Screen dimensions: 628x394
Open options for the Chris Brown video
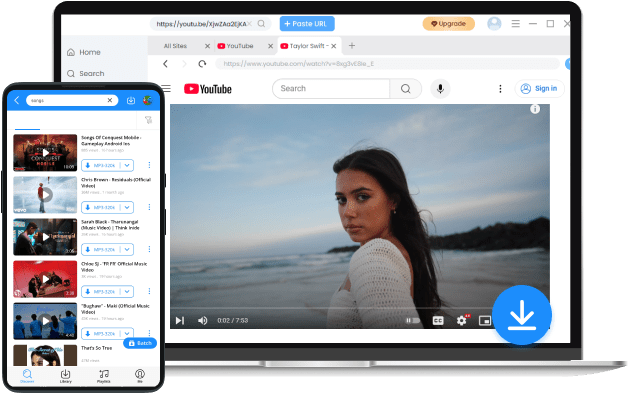(x=149, y=207)
